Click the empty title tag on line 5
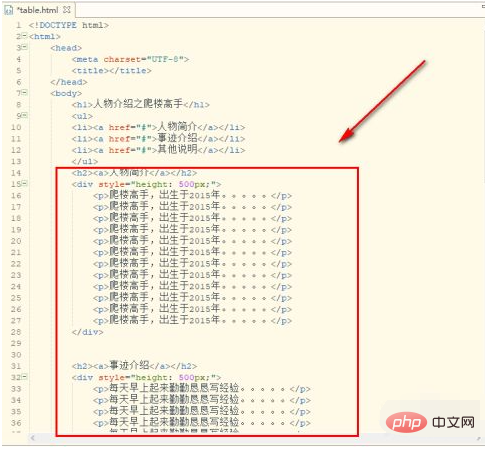This screenshot has width=485, height=455. 112,71
